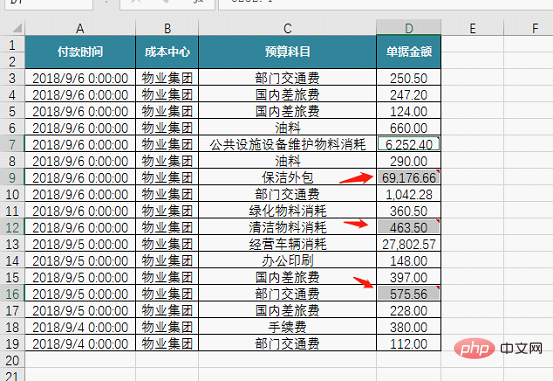Click the 成本中心 header cell
Screen dimensions: 553x381
(167, 52)
